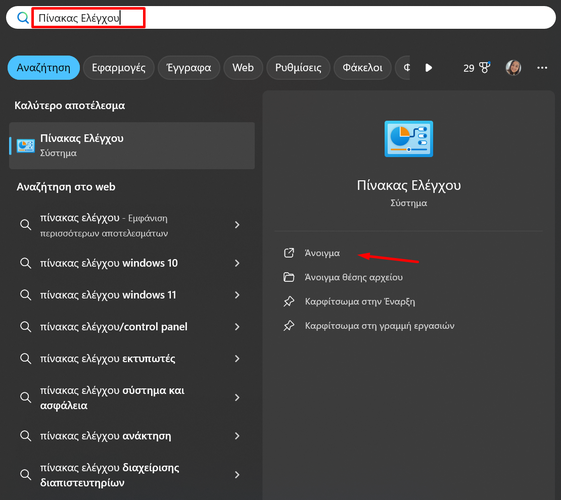Click search icon beside πίνακας ελέγχου windows 10
This screenshot has width=561, height=500.
[25, 263]
